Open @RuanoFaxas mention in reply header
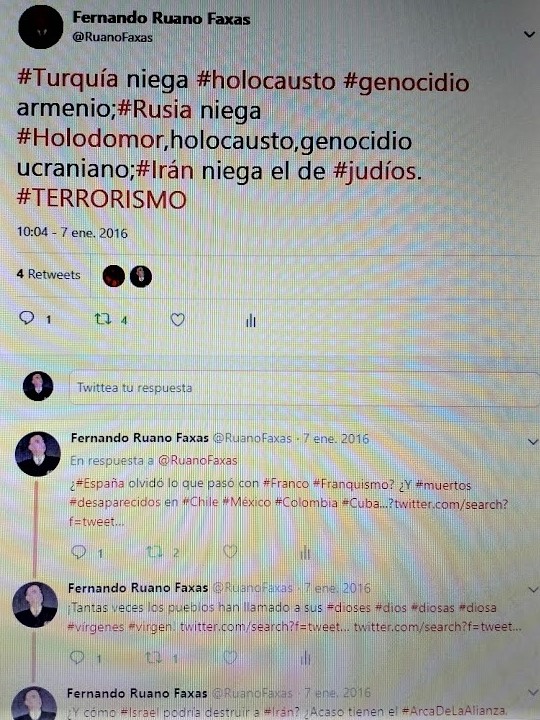The height and width of the screenshot is (720, 540). click(197, 460)
